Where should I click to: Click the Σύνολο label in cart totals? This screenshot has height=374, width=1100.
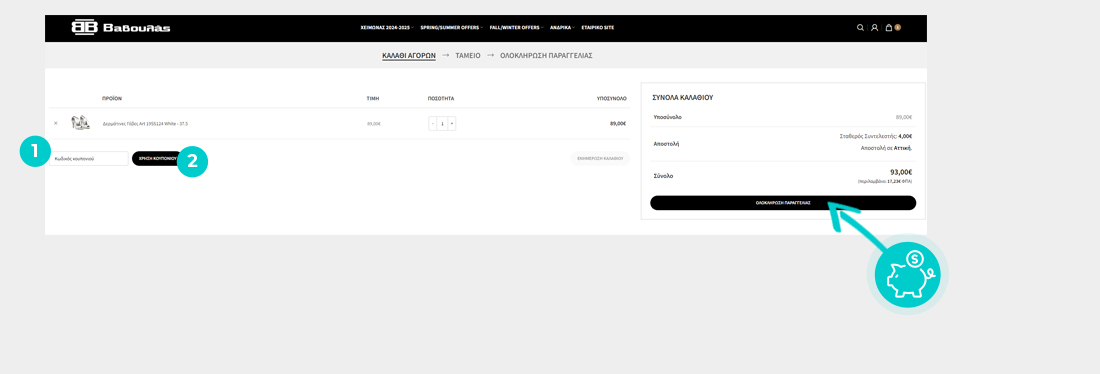(663, 176)
